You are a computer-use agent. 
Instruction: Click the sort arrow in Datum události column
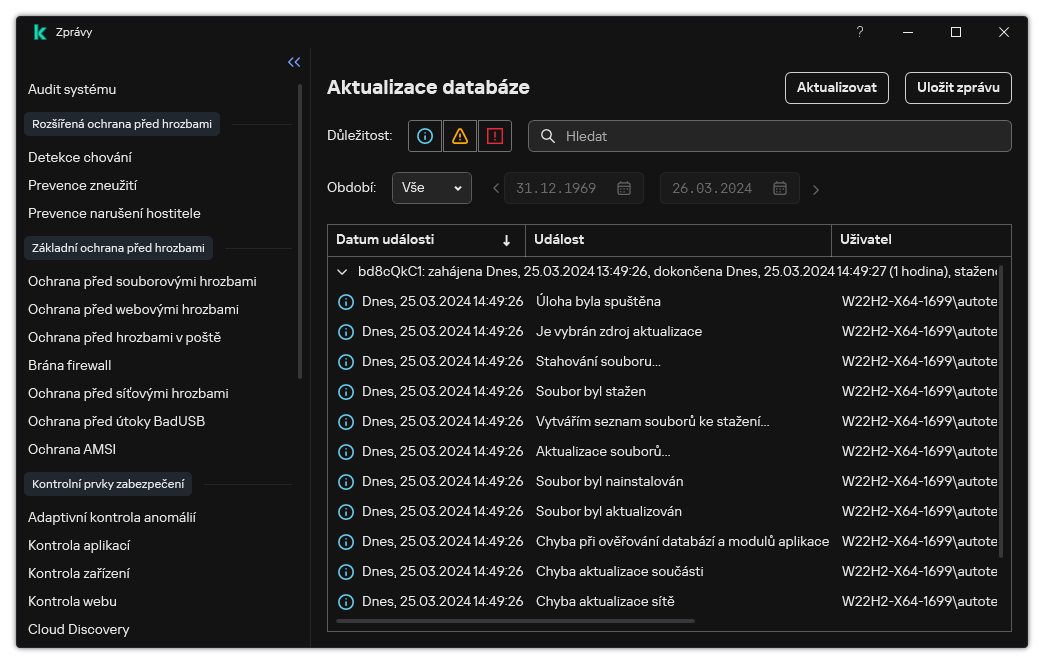coord(506,240)
